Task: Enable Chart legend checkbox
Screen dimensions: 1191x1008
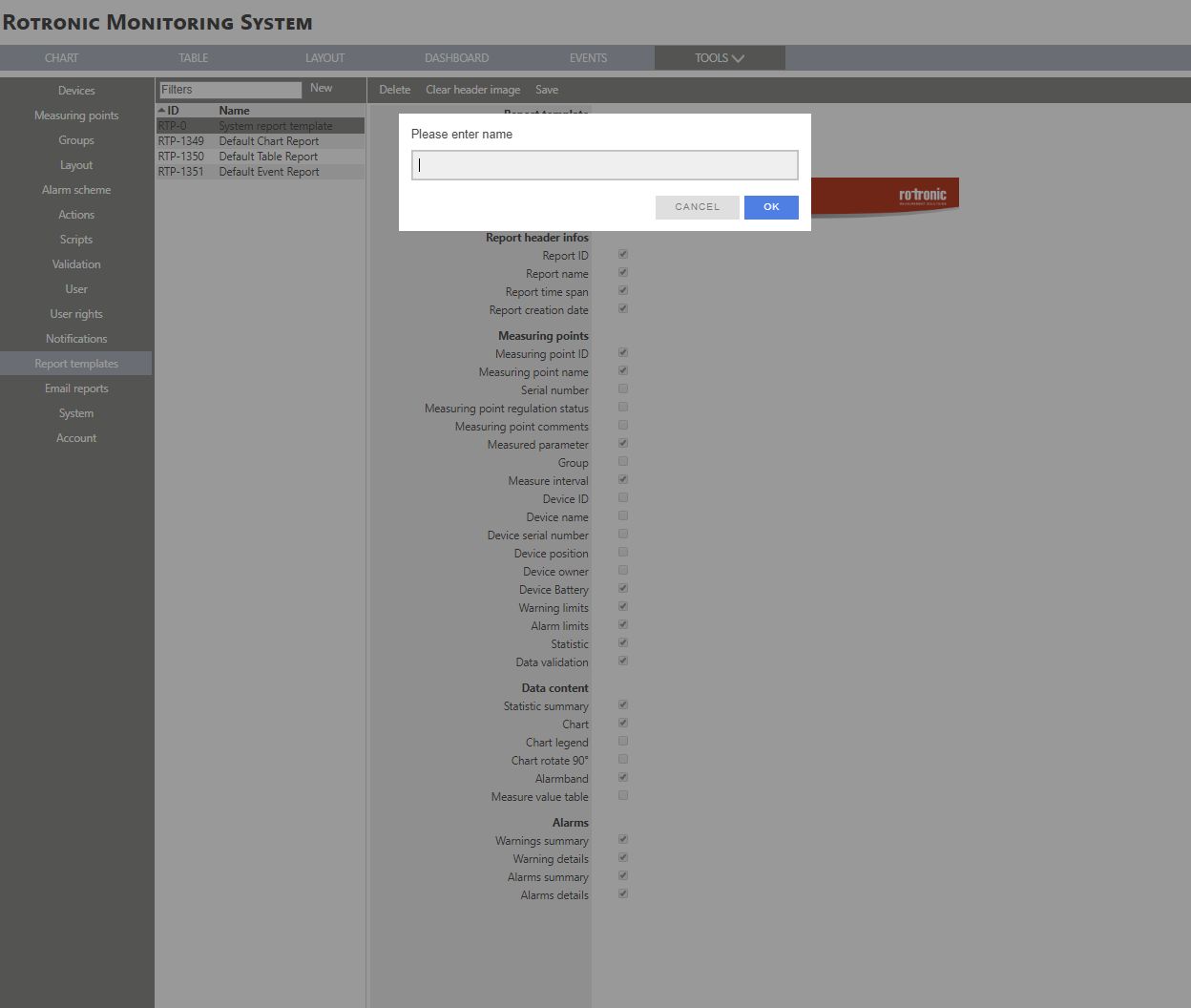Action: pos(623,742)
